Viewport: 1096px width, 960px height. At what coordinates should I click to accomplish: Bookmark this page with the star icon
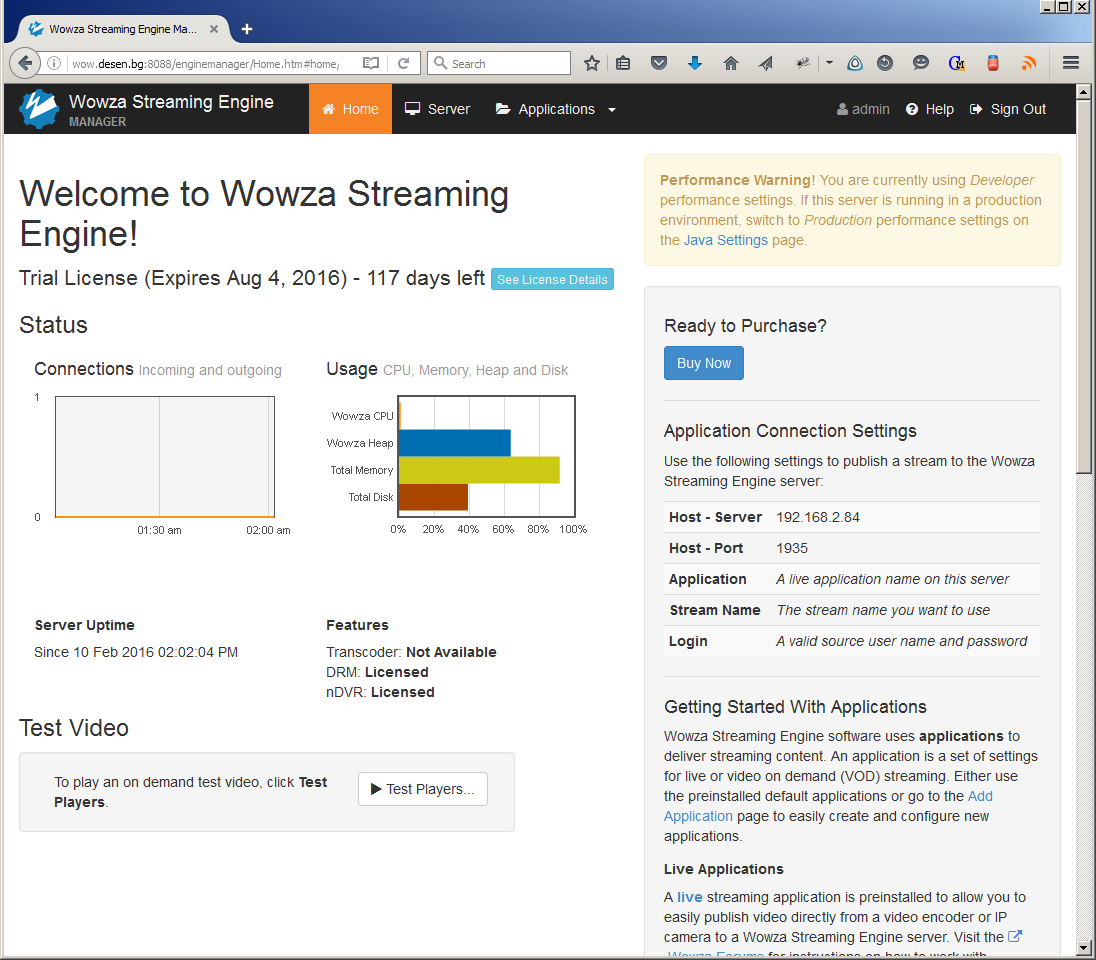(591, 63)
